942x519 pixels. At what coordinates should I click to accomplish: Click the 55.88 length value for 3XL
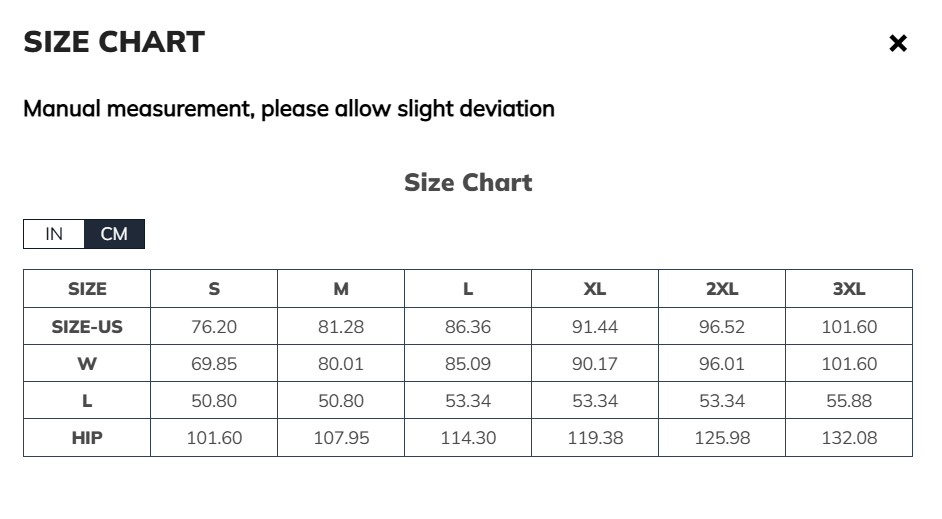coord(849,401)
